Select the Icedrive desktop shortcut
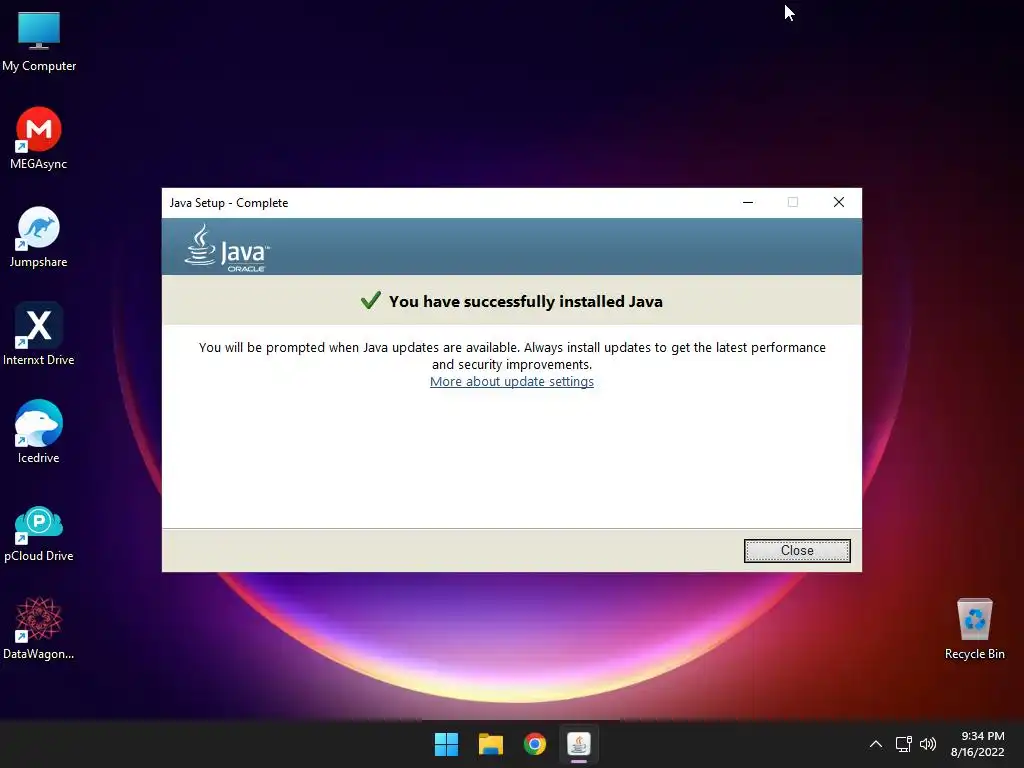The width and height of the screenshot is (1024, 768). [x=39, y=432]
